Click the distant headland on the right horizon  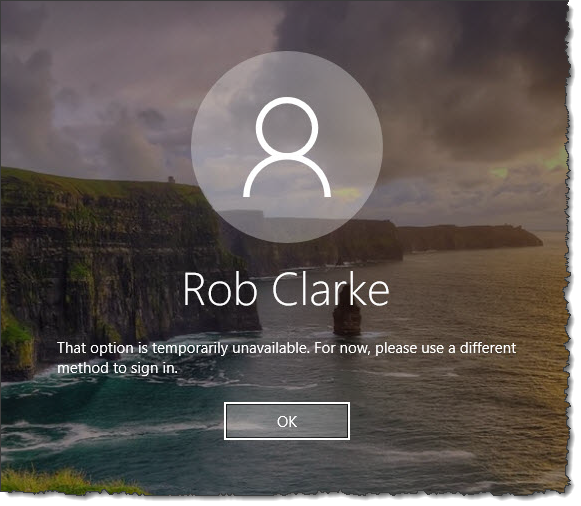point(471,237)
